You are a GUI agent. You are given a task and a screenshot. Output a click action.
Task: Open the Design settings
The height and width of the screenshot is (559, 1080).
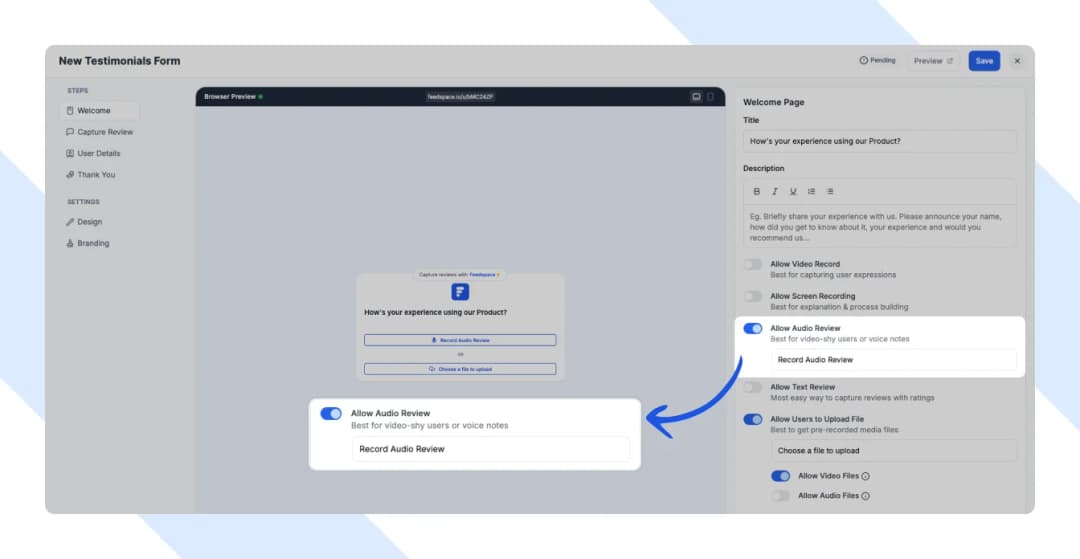pos(84,222)
